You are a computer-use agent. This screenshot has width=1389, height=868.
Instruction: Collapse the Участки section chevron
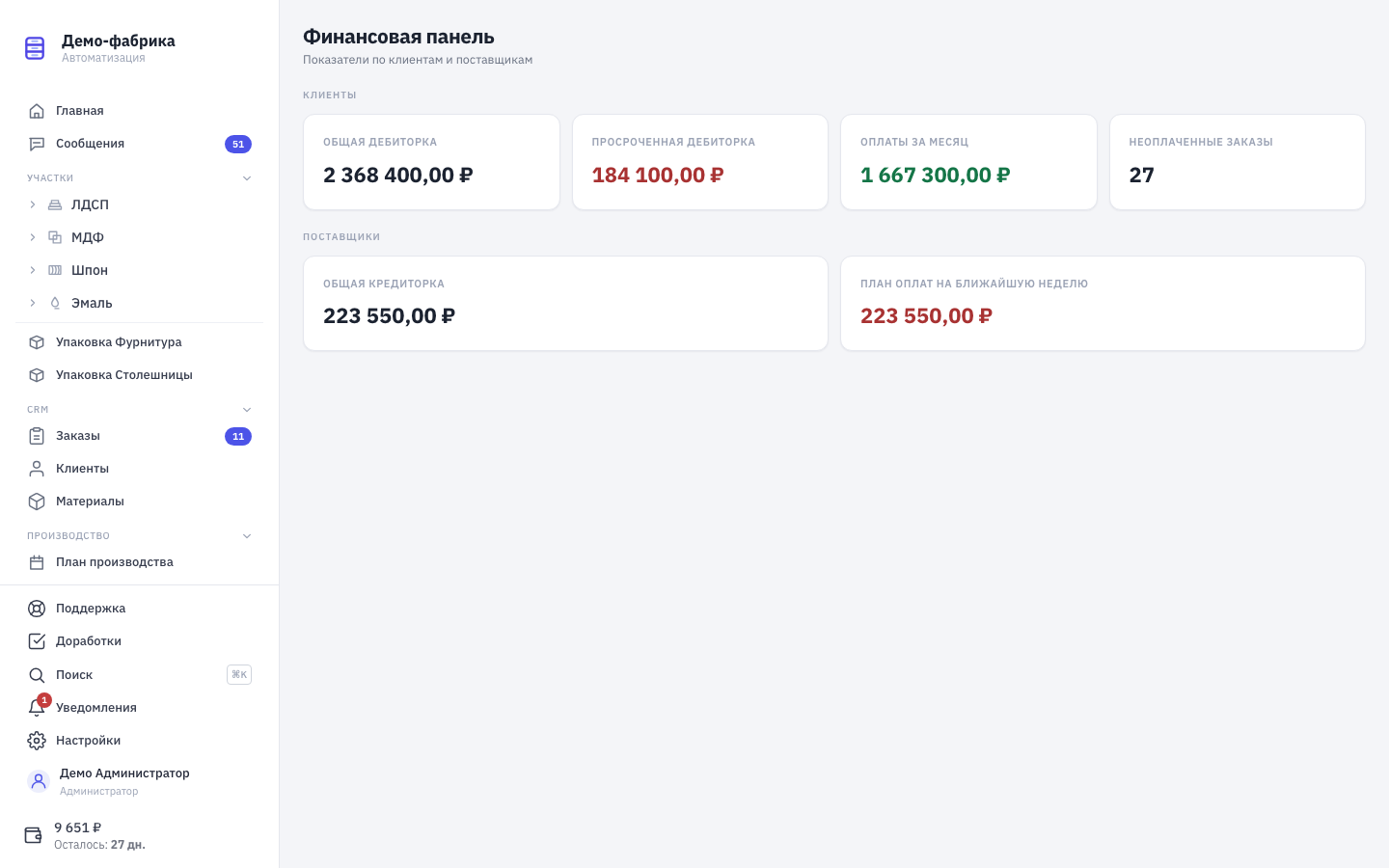(x=247, y=178)
